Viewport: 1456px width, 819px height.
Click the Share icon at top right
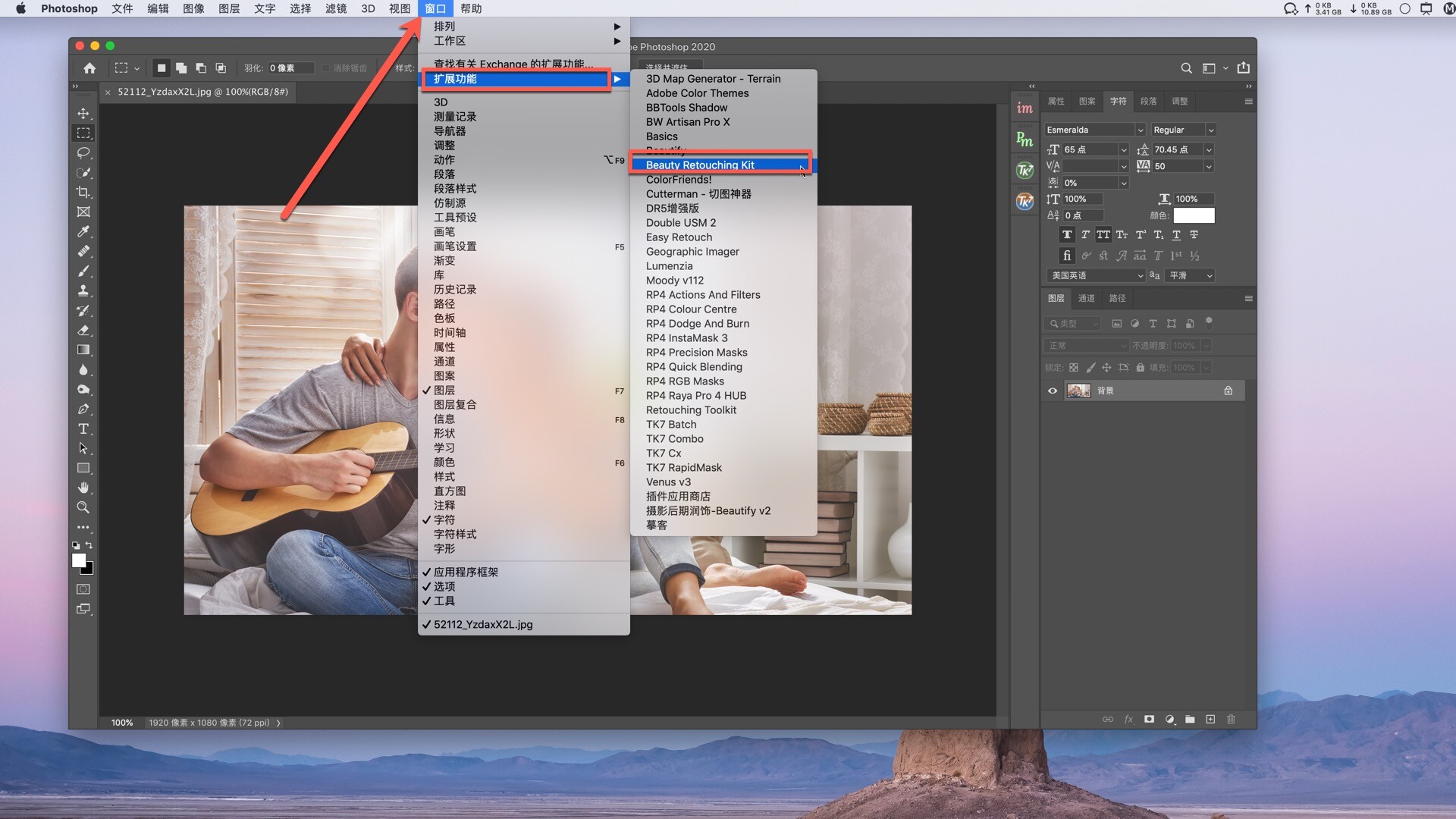tap(1244, 67)
